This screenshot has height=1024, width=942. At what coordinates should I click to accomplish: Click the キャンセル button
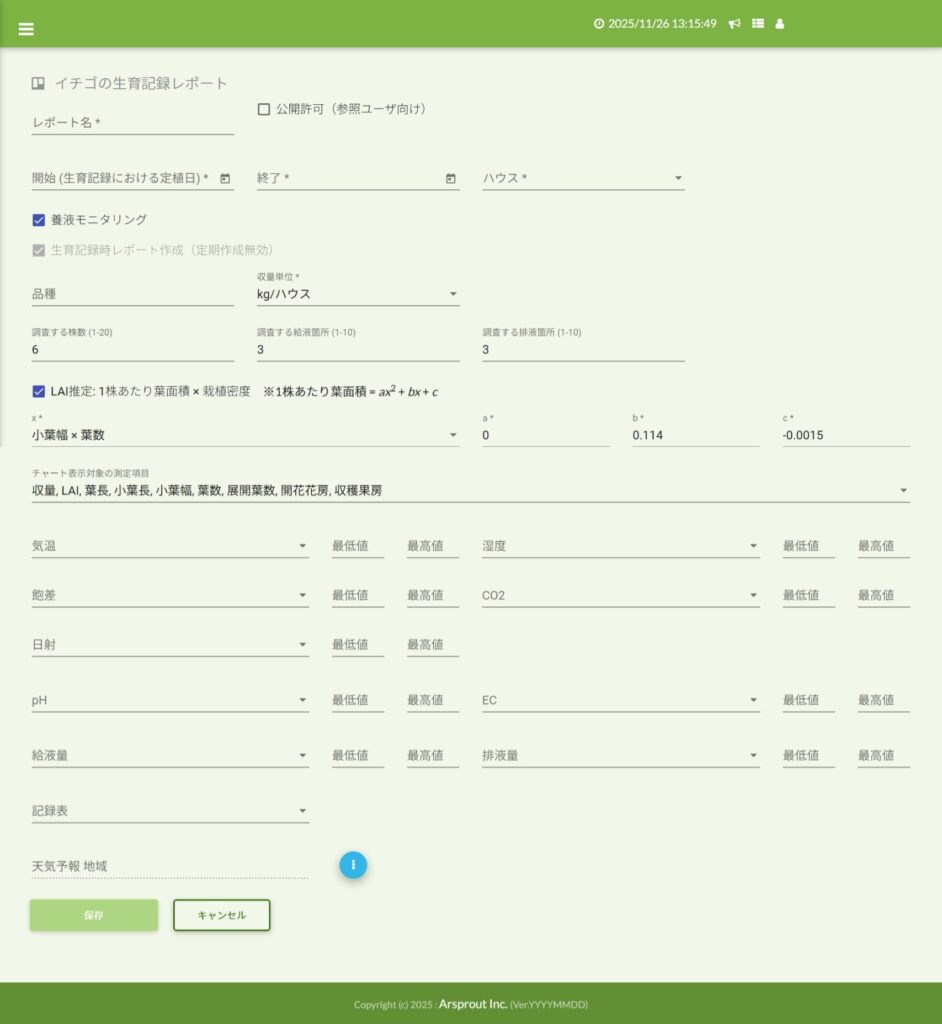pos(222,915)
